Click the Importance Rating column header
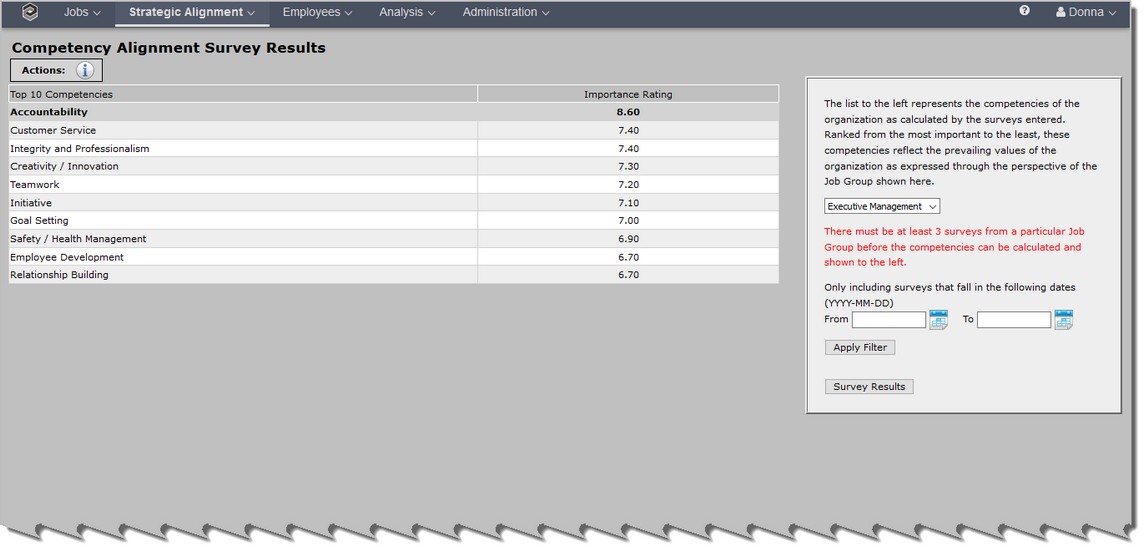The image size is (1144, 552). [628, 94]
